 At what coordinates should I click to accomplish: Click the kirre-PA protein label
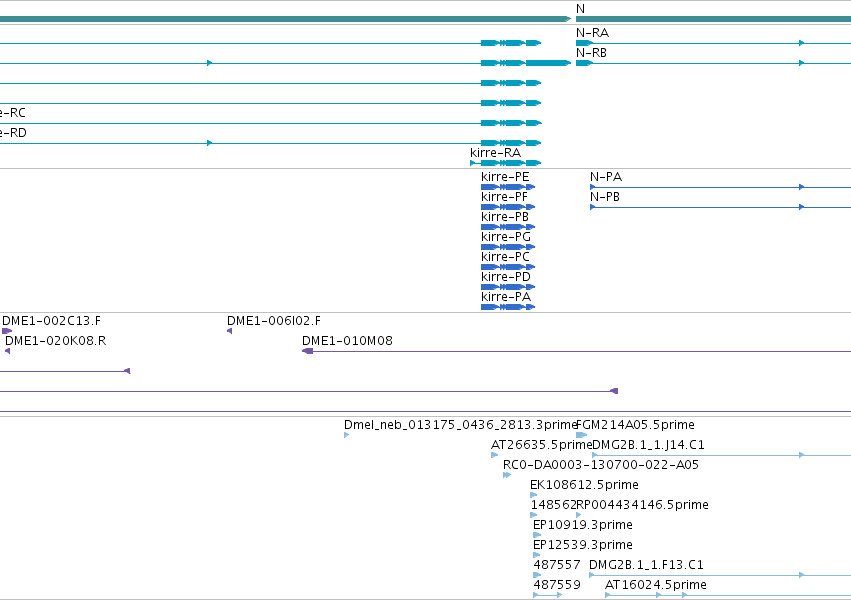click(506, 297)
